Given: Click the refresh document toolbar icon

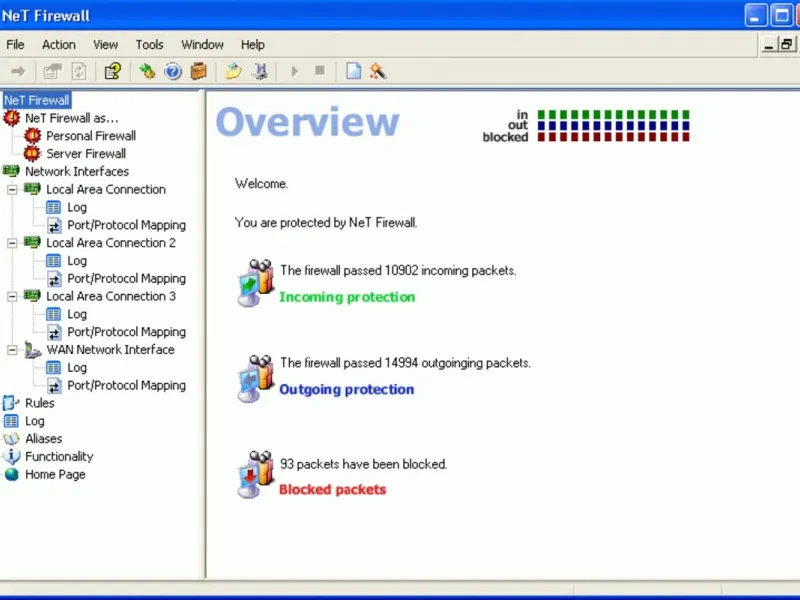Looking at the screenshot, I should point(79,71).
